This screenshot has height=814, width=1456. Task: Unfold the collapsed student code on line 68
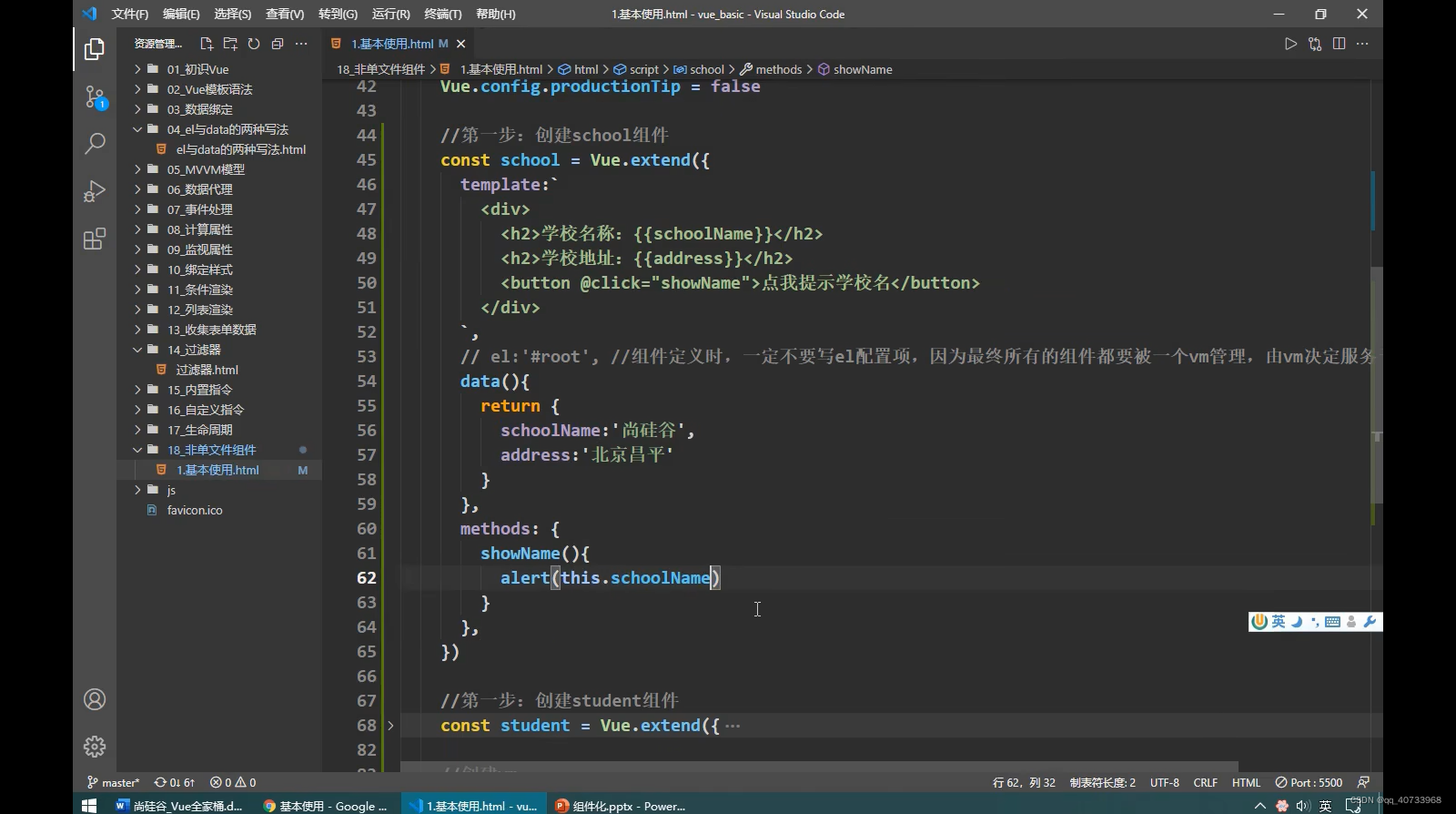click(390, 726)
